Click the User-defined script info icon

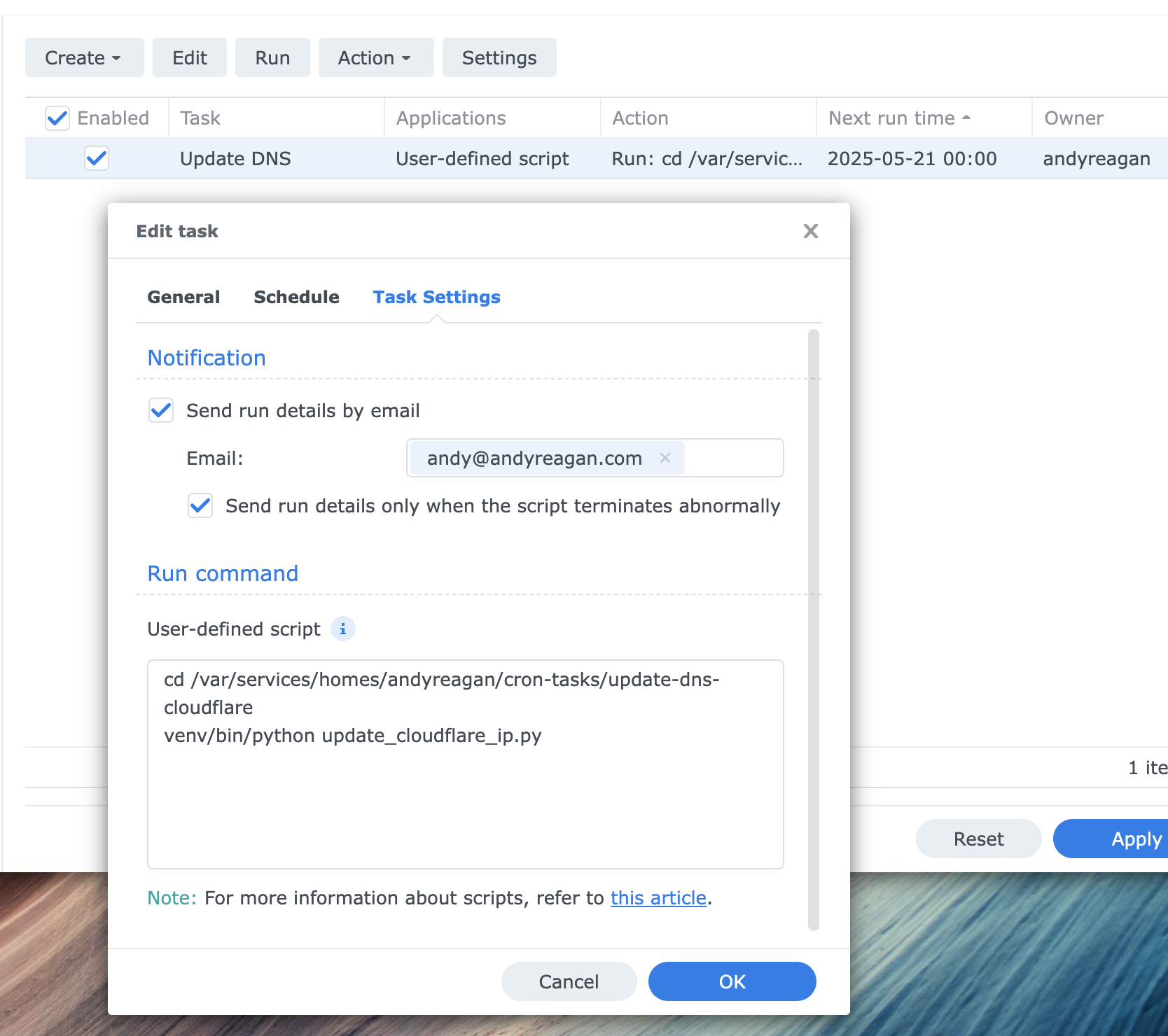[343, 629]
